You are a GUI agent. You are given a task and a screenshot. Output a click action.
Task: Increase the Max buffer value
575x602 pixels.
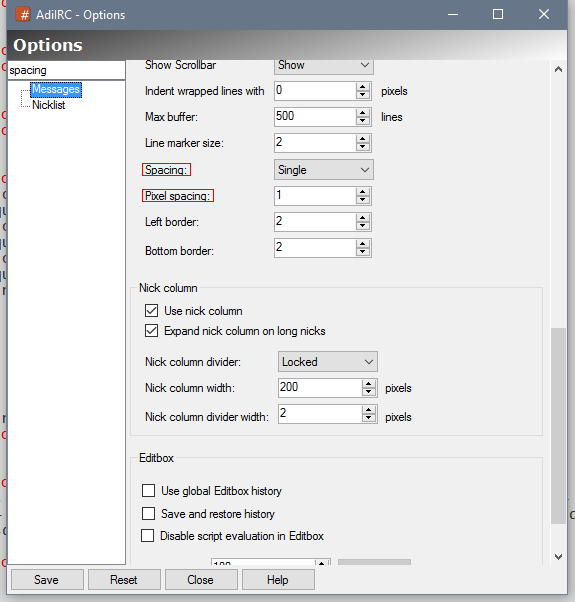[362, 112]
